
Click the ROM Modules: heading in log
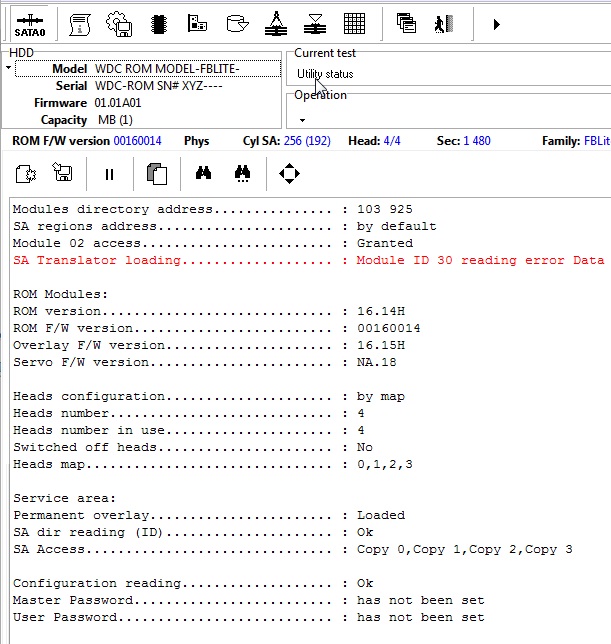60,294
